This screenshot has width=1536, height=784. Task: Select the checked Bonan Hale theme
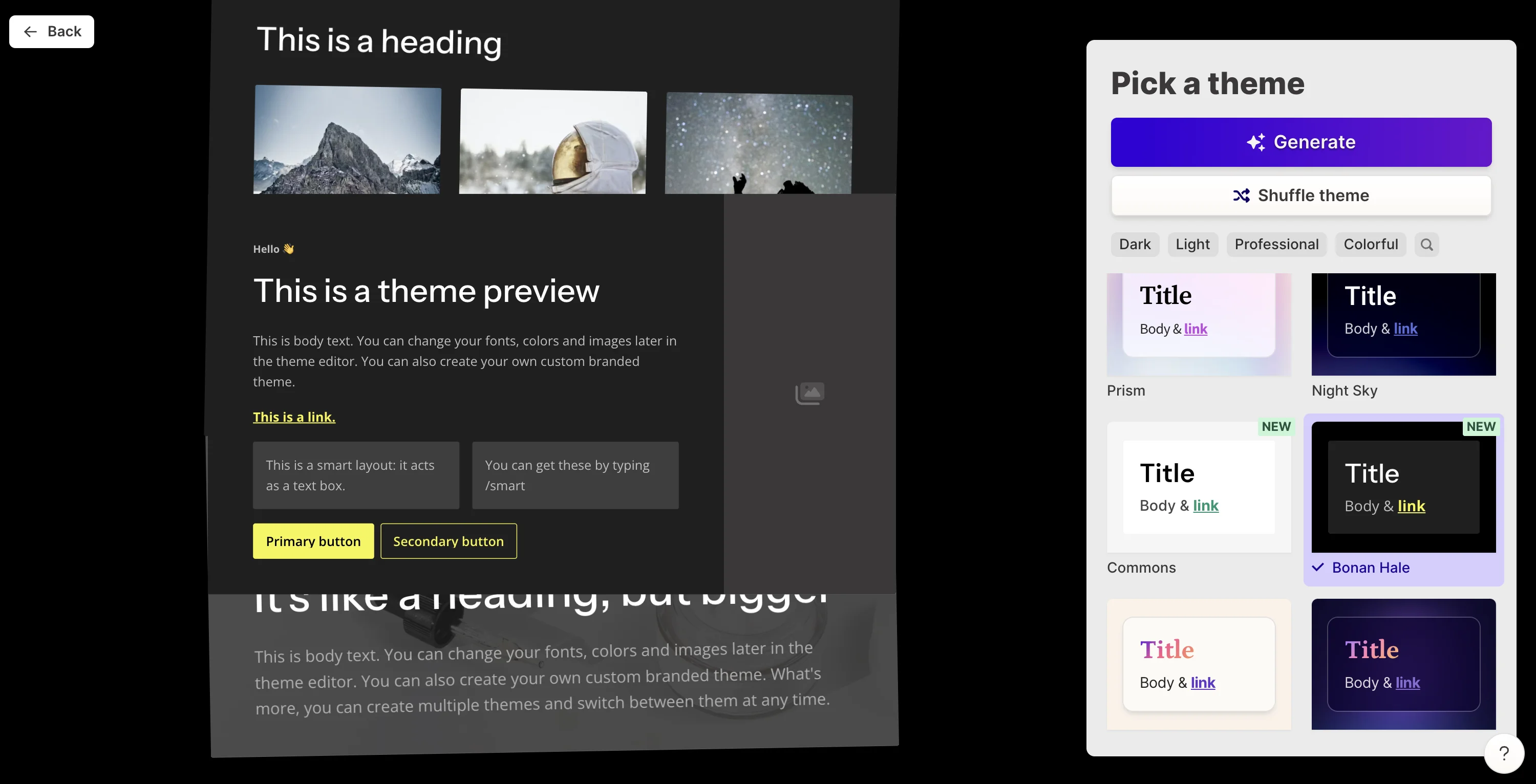1403,487
